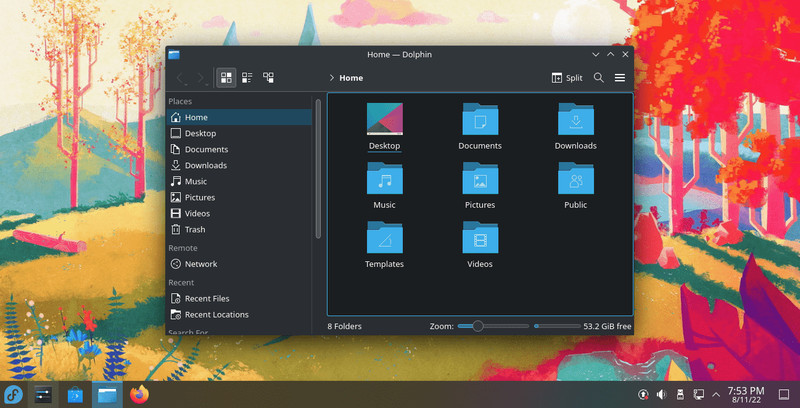Screen dimensions: 800x408
Task: Select Pictures in the Places sidebar
Action: click(x=239, y=197)
